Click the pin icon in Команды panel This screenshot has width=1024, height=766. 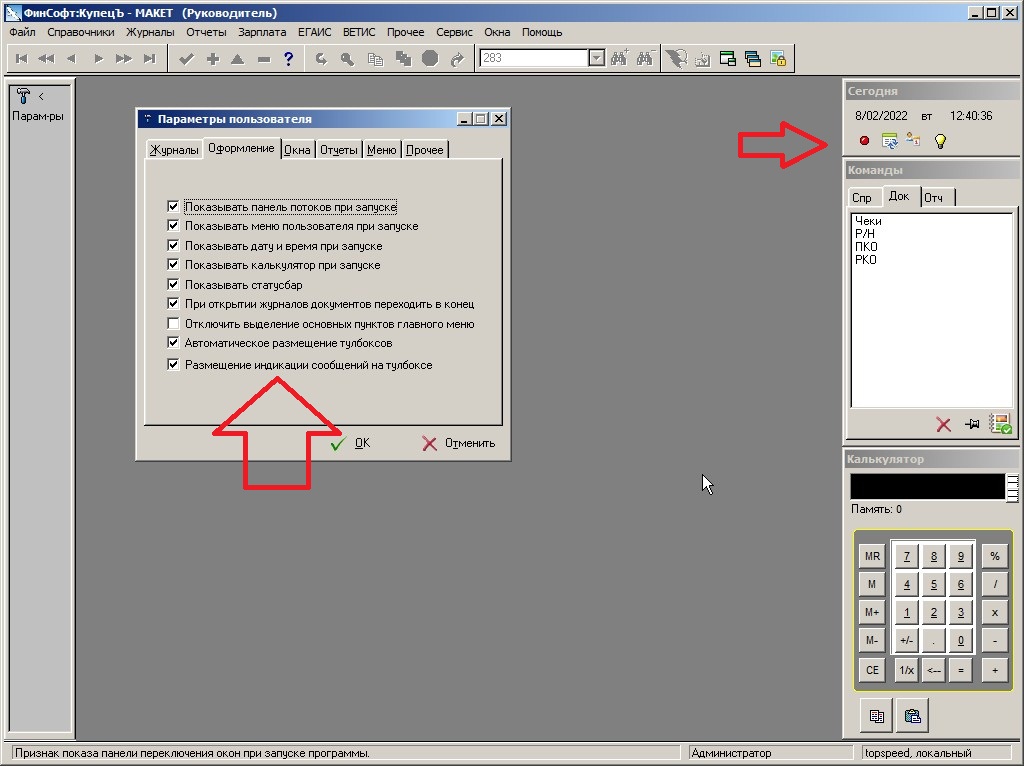pyautogui.click(x=971, y=424)
